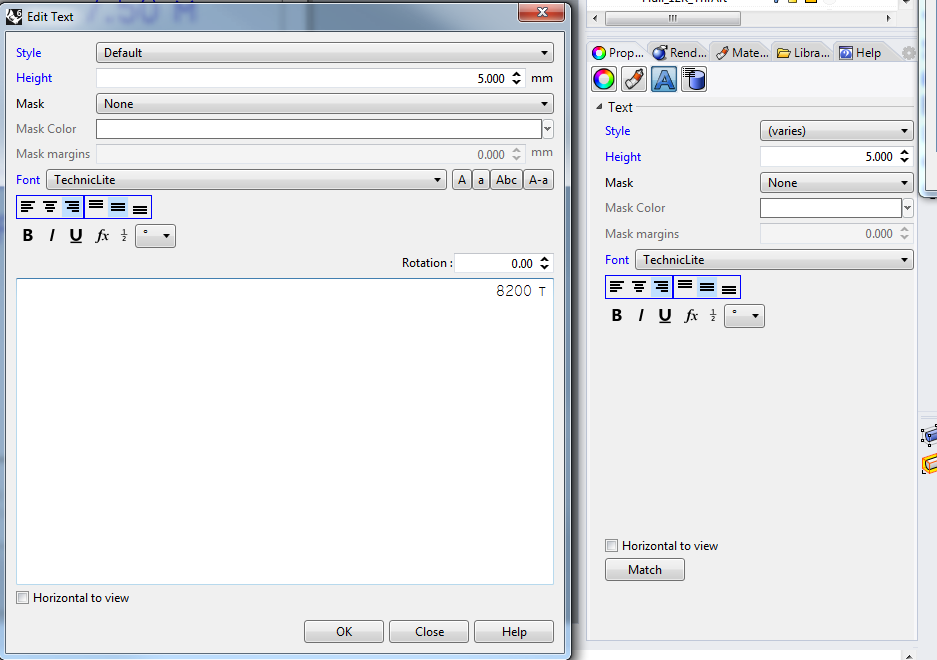
Task: Select the text styles icon in Properties panel
Action: (x=663, y=80)
